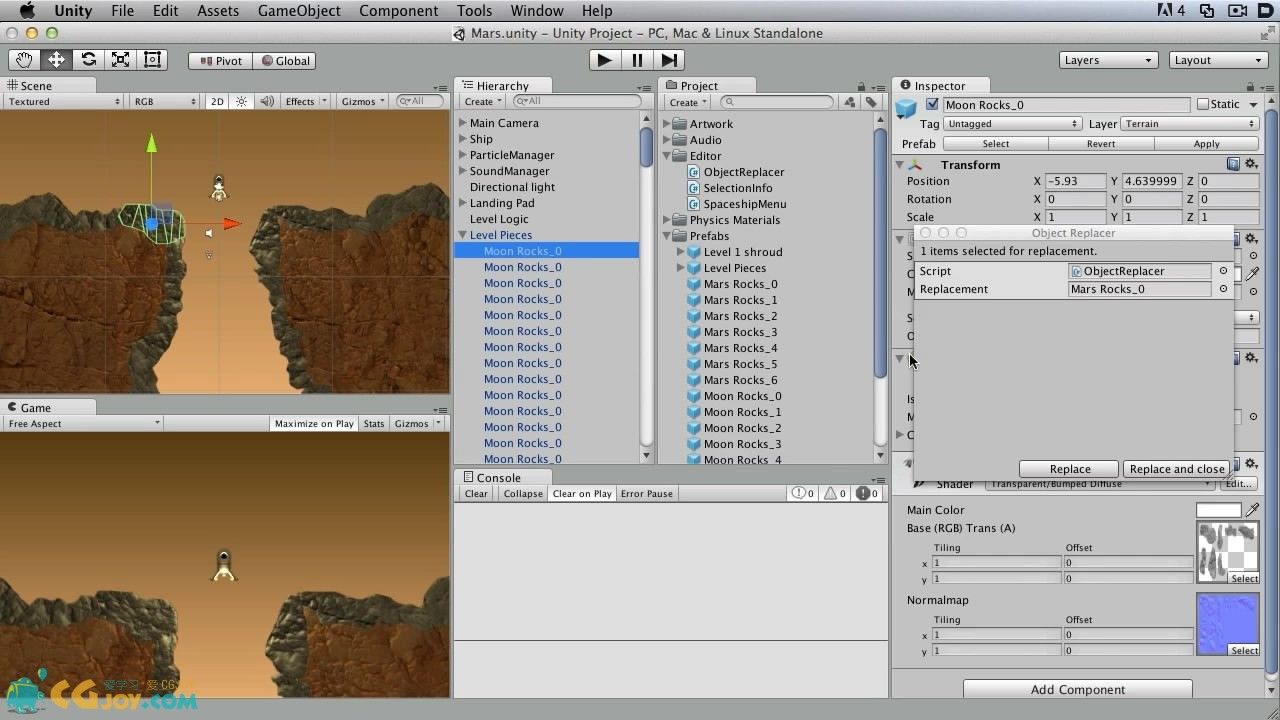The height and width of the screenshot is (720, 1280).
Task: Toggle Collapse in Console
Action: click(x=523, y=493)
